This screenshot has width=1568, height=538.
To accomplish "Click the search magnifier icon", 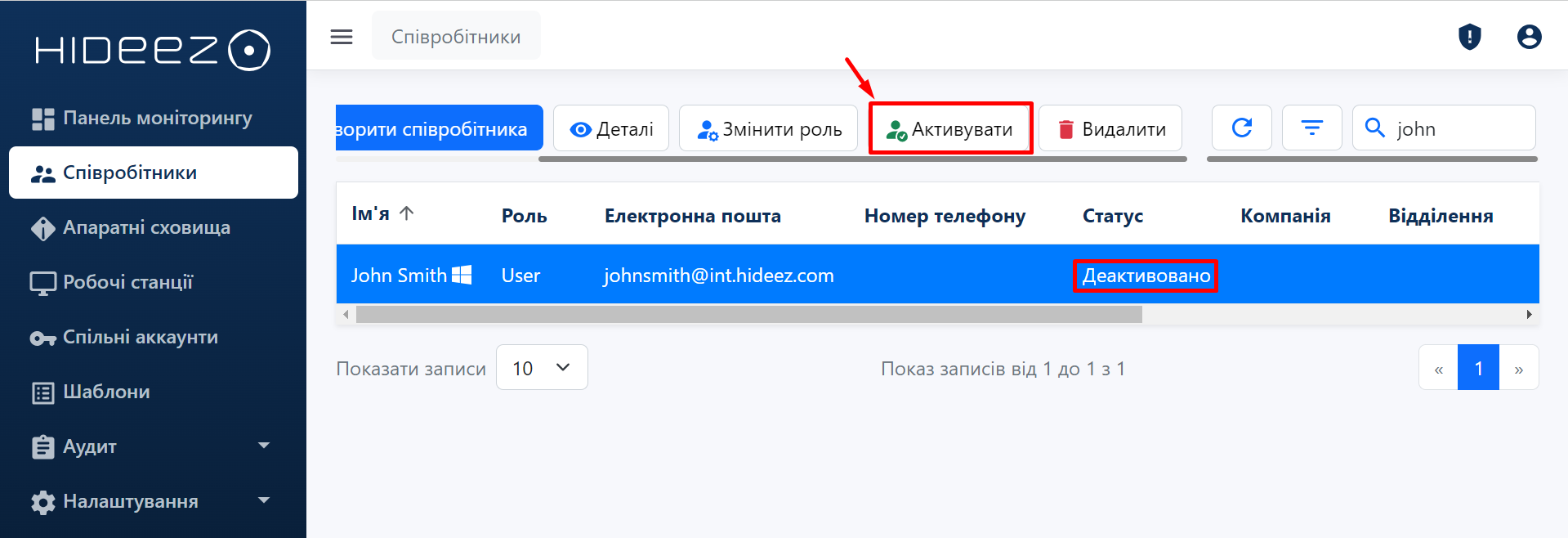I will click(1375, 128).
